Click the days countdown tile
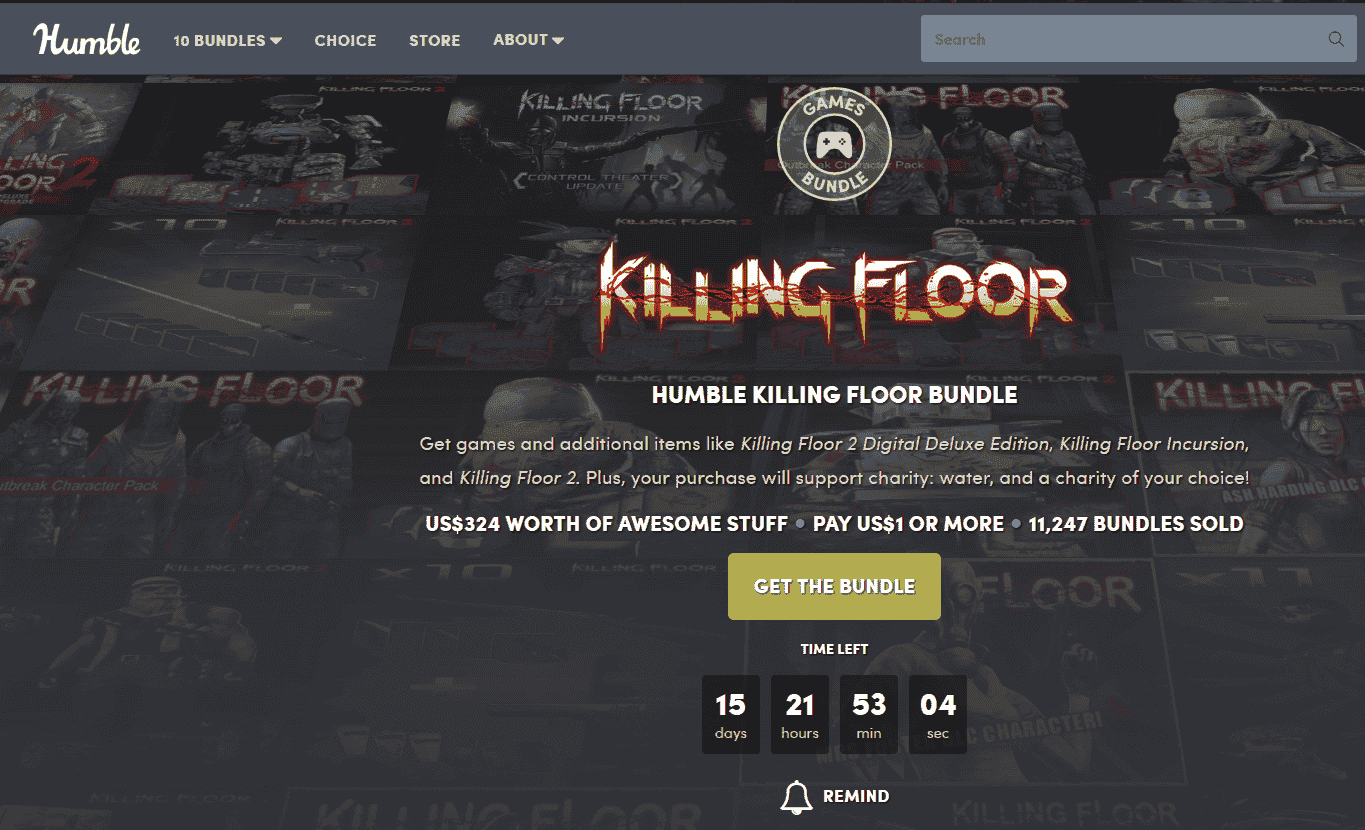The width and height of the screenshot is (1365, 830). 731,714
